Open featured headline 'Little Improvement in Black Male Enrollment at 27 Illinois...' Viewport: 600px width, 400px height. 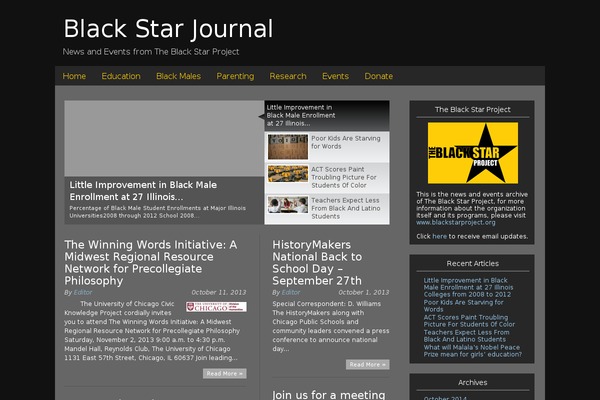click(x=143, y=191)
